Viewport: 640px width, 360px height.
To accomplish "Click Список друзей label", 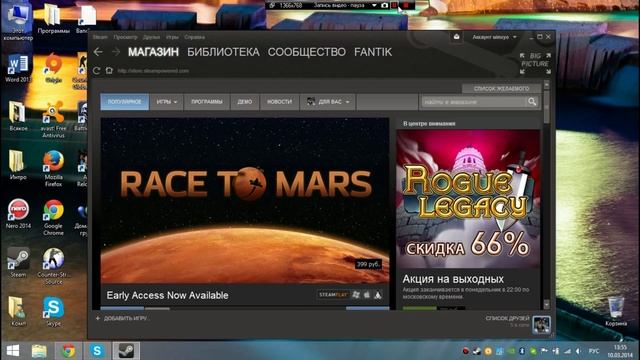I will point(507,318).
